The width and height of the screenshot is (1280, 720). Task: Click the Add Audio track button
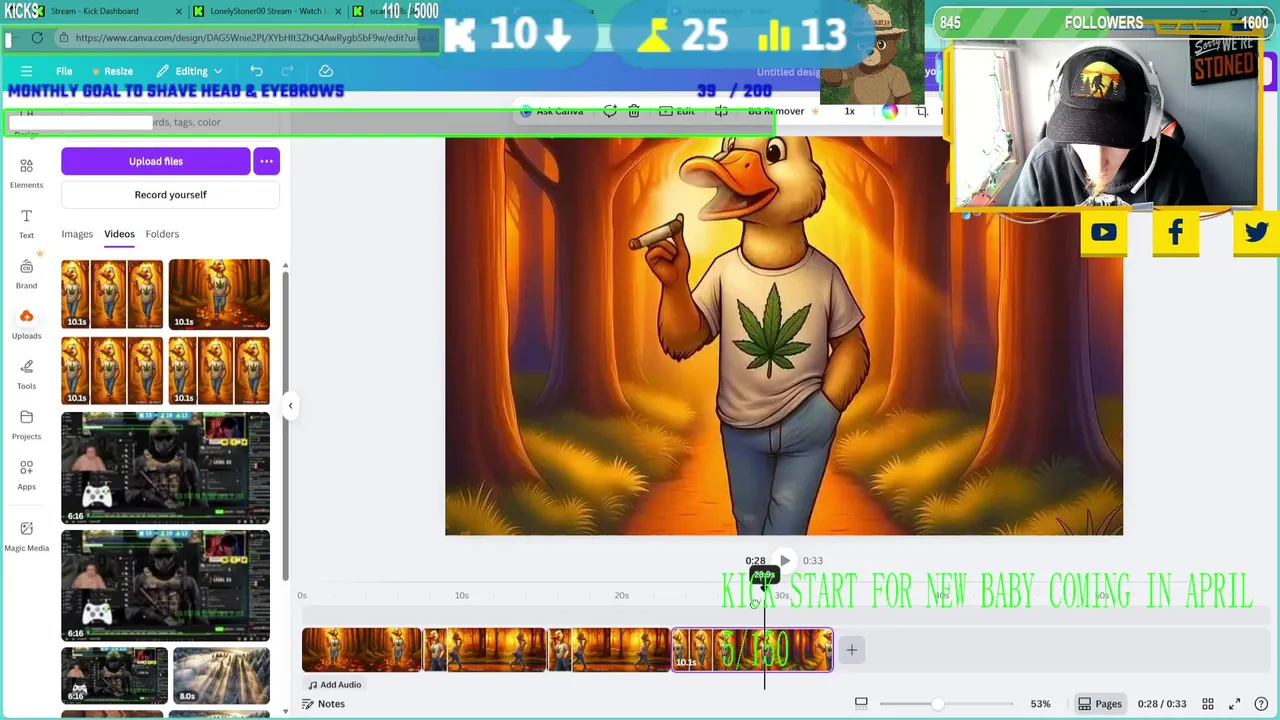(334, 685)
